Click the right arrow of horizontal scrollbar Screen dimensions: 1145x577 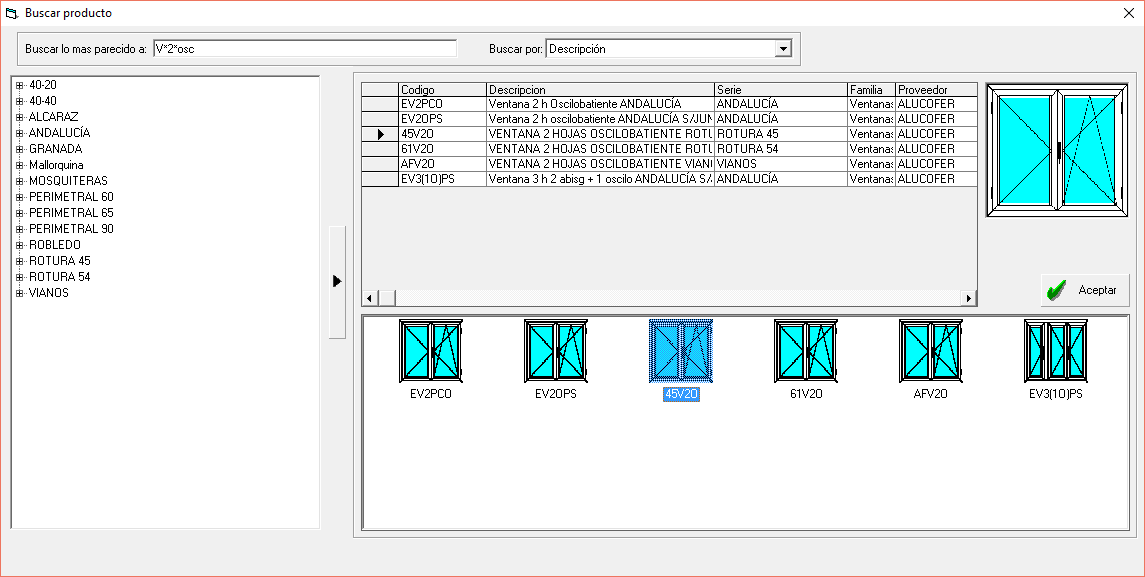tap(967, 298)
